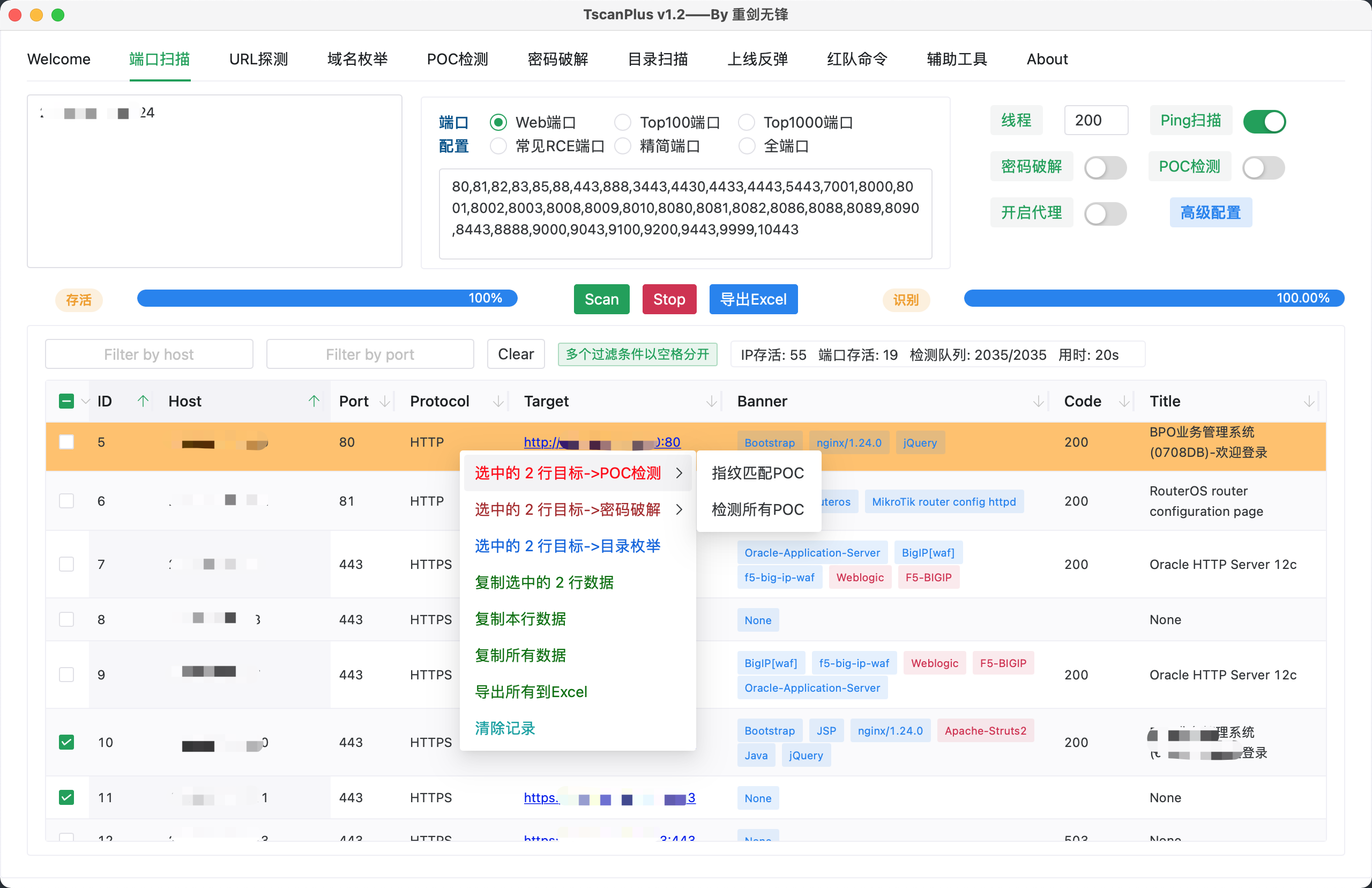Viewport: 1372px width, 888px height.
Task: Choose 检测所有POC from the submenu
Action: pyautogui.click(x=757, y=509)
